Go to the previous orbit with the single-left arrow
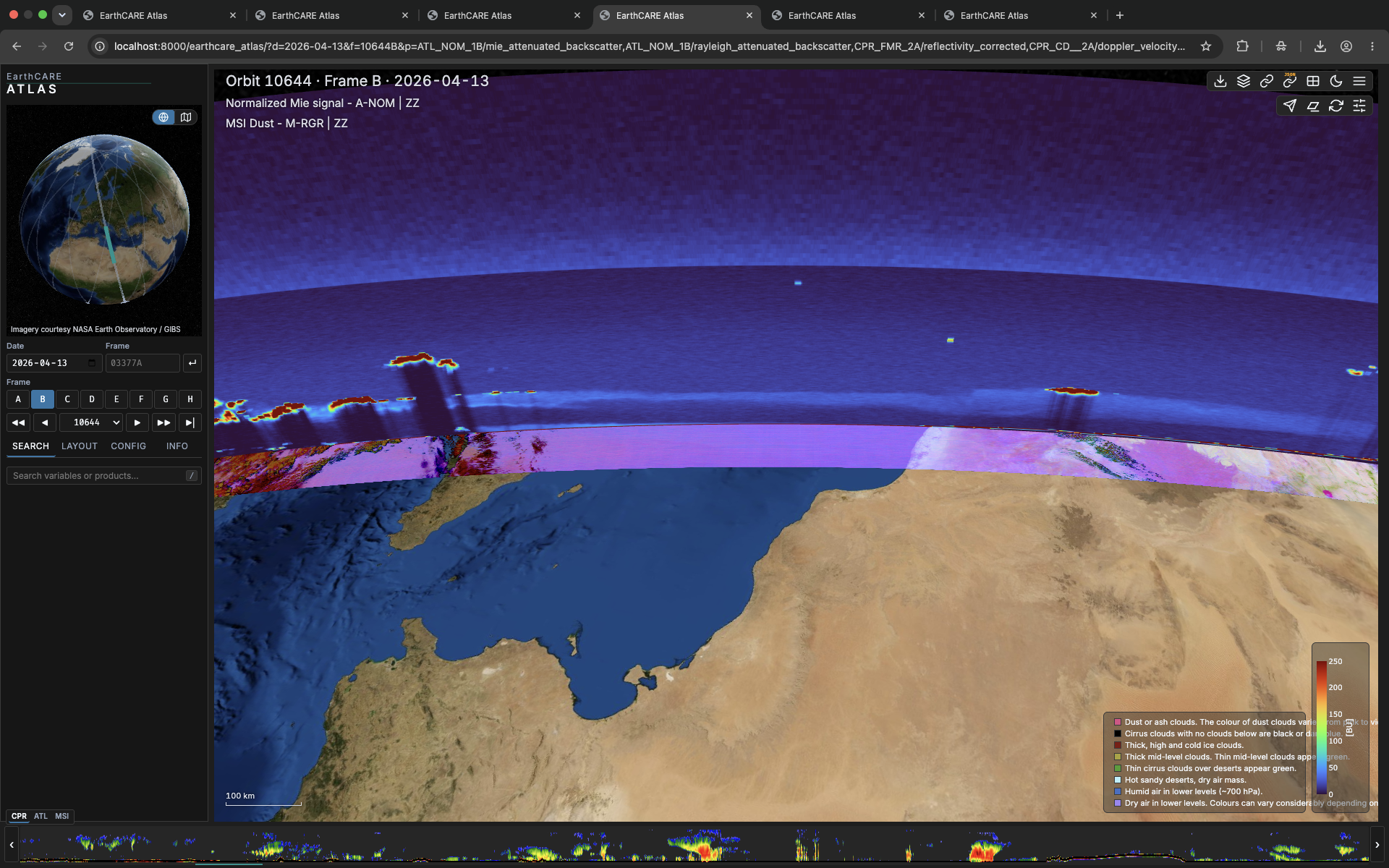The image size is (1389, 868). click(x=45, y=422)
